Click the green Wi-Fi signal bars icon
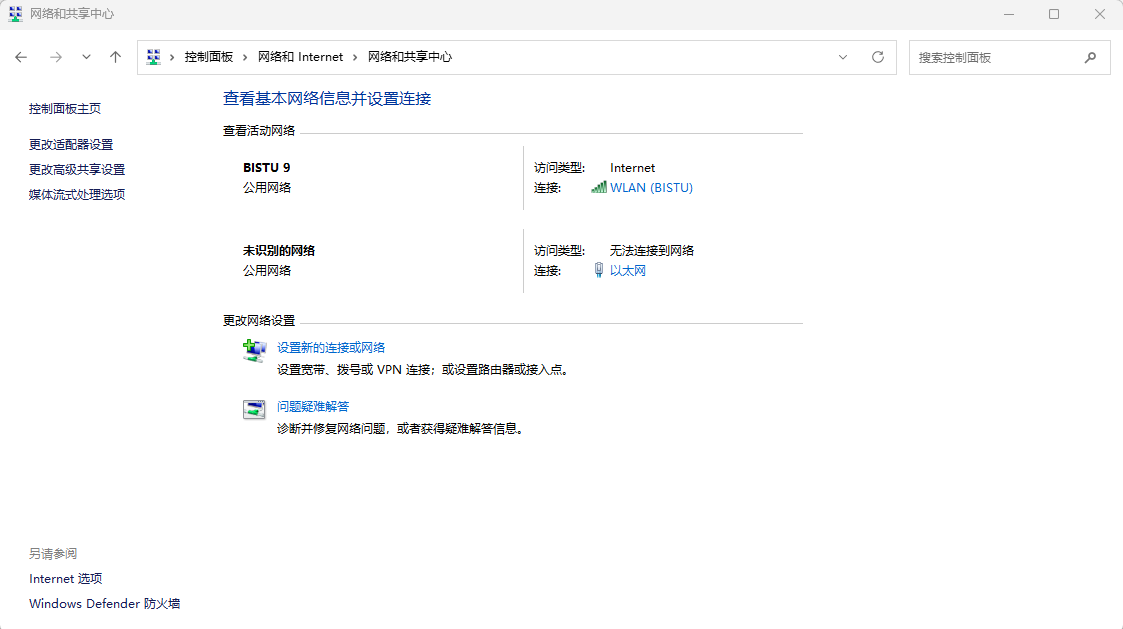Viewport: 1123px width, 629px height. click(x=599, y=187)
